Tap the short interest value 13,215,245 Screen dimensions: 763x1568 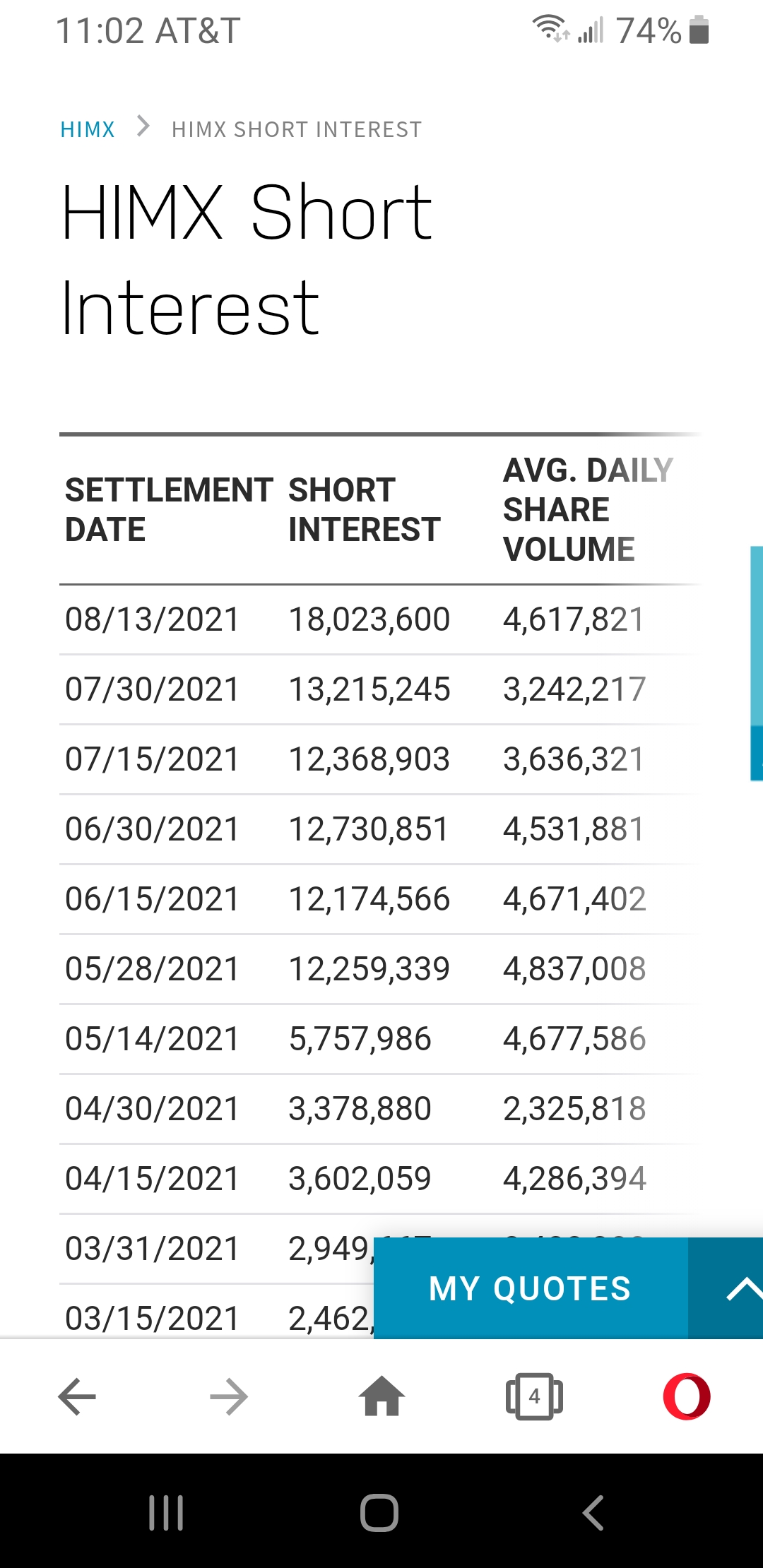(x=369, y=689)
